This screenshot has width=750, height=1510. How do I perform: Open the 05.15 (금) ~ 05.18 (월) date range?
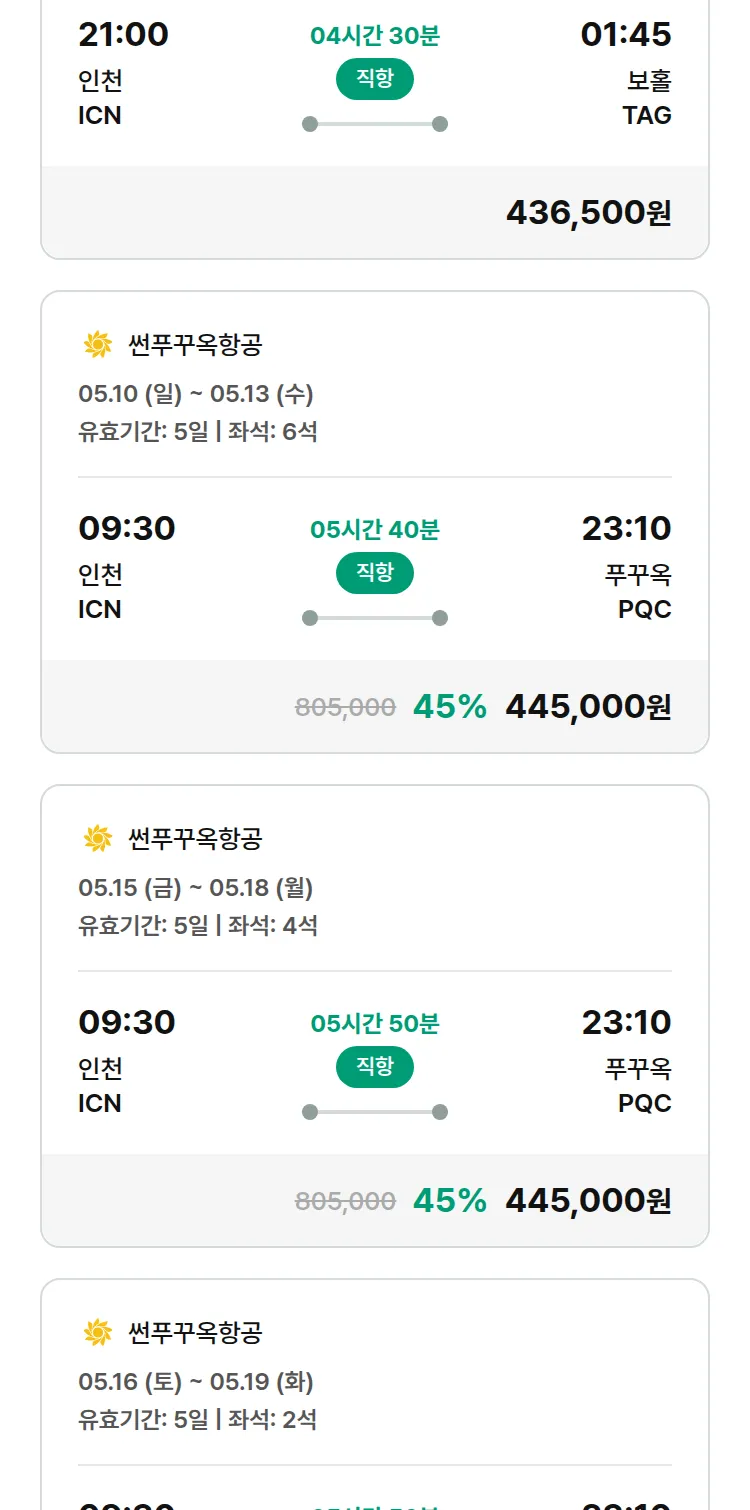tap(196, 888)
